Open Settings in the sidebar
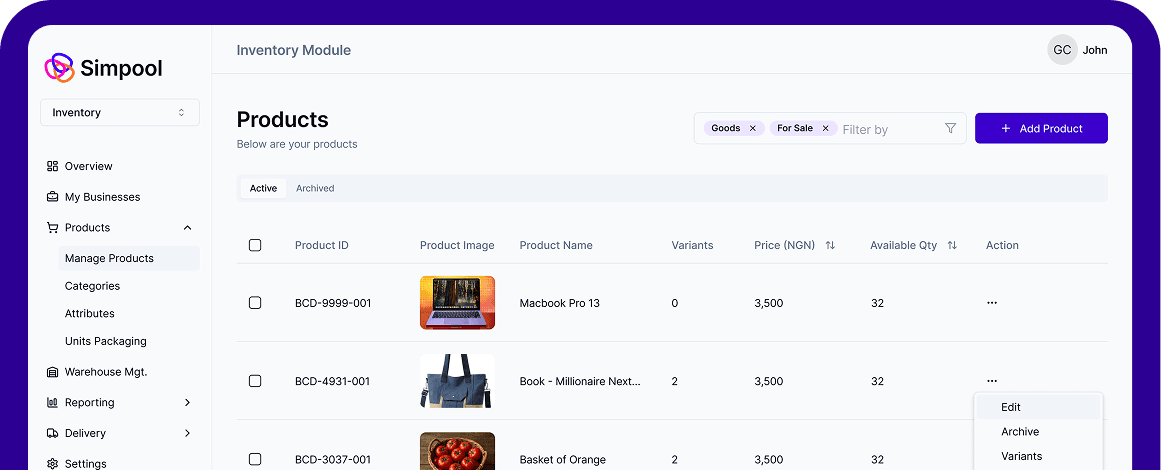1161x470 pixels. [86, 464]
